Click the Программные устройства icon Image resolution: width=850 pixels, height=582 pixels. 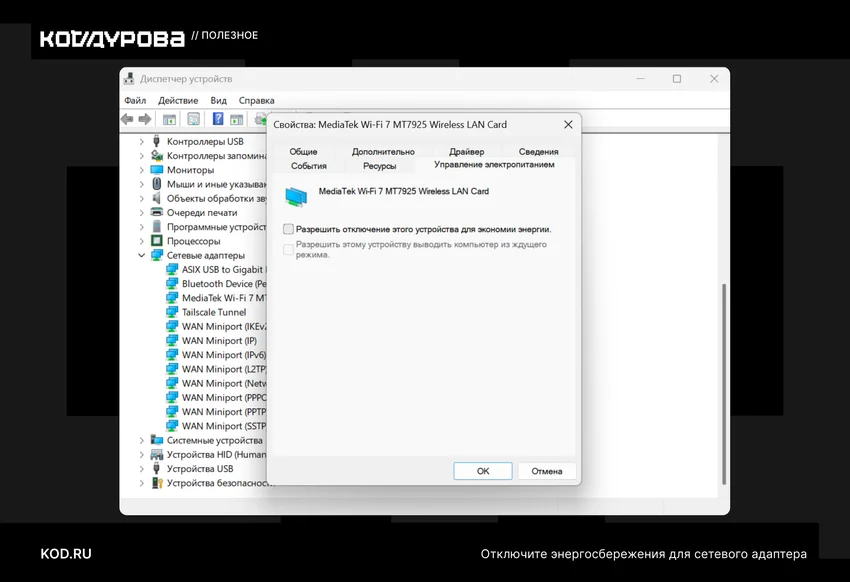coord(157,226)
